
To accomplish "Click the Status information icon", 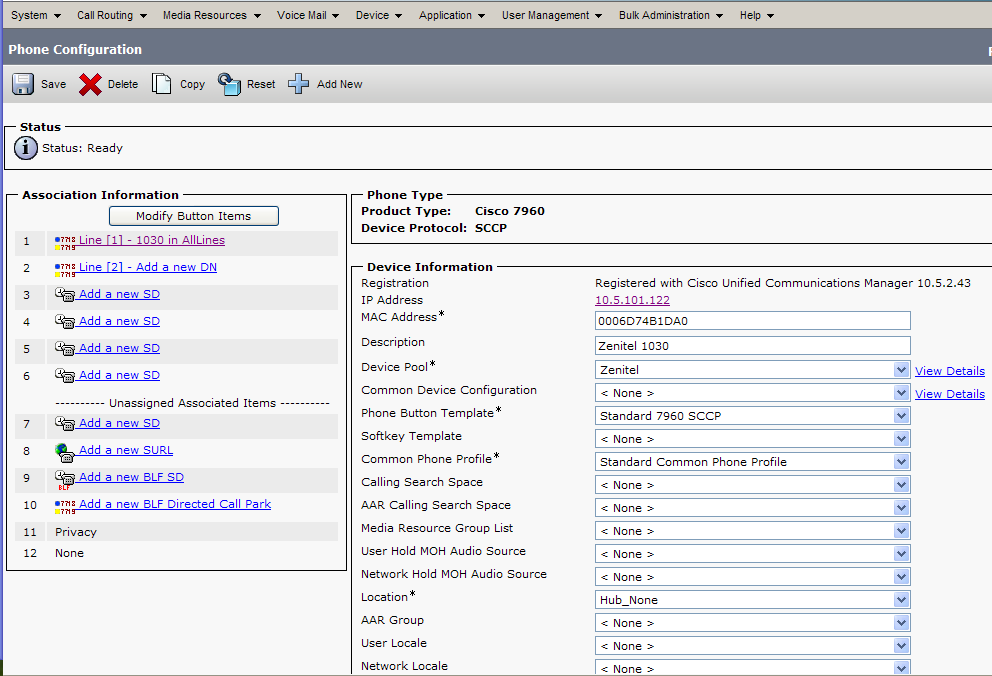I will (x=26, y=148).
